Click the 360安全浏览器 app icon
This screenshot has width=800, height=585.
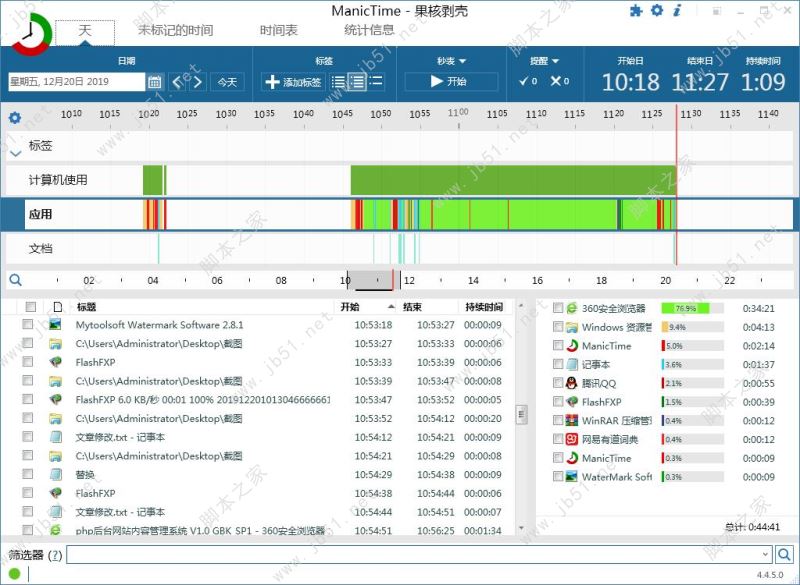pos(571,308)
